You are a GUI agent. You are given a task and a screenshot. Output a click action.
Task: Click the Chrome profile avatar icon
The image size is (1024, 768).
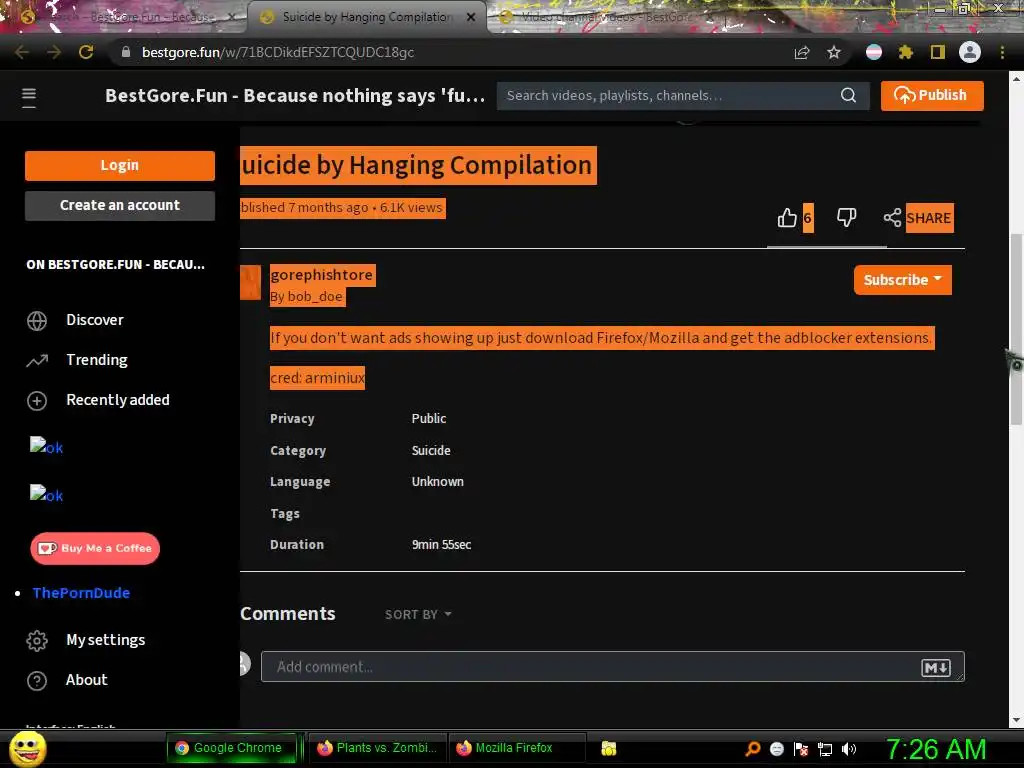tap(970, 52)
